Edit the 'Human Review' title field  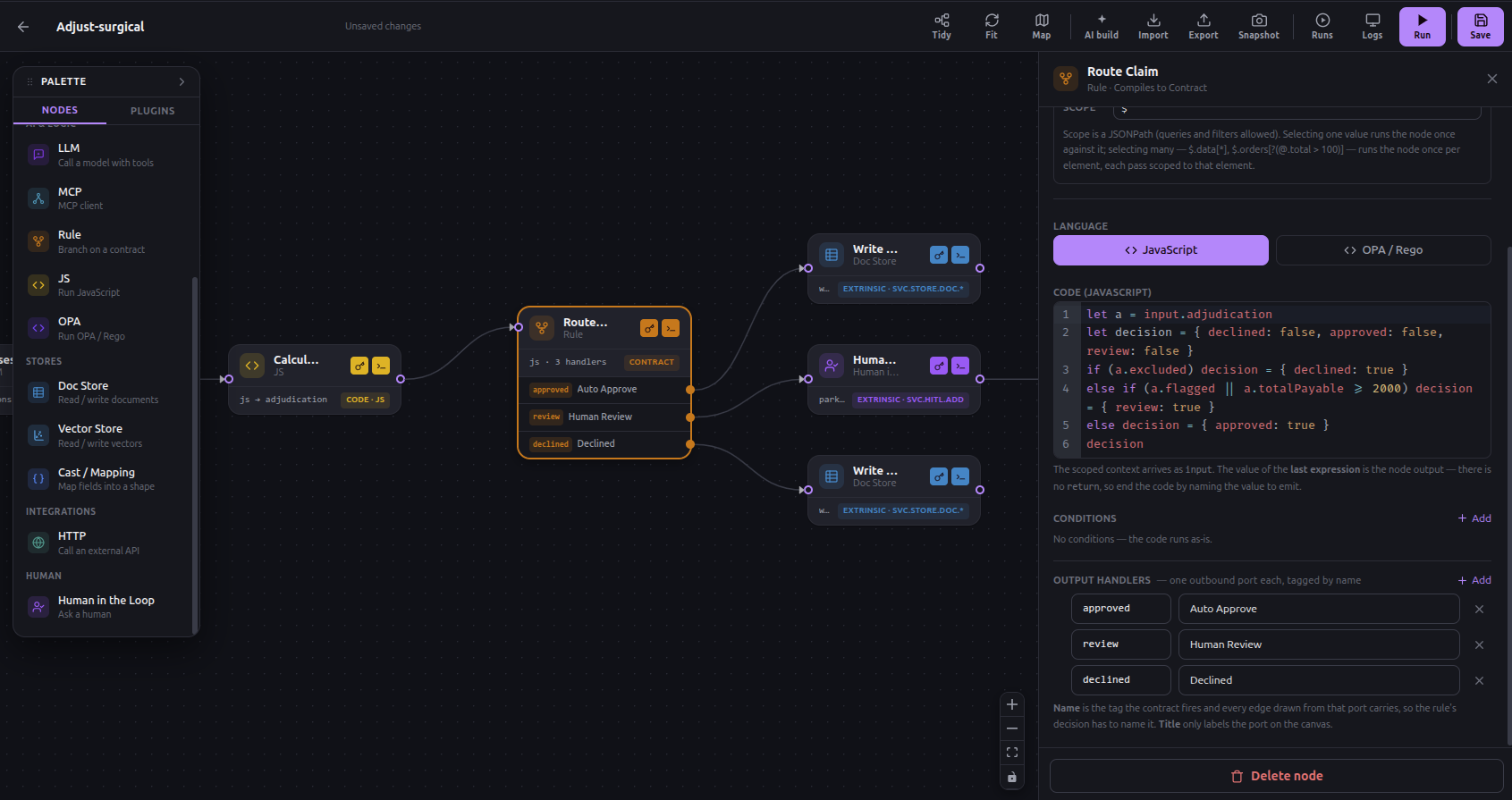pos(1319,644)
